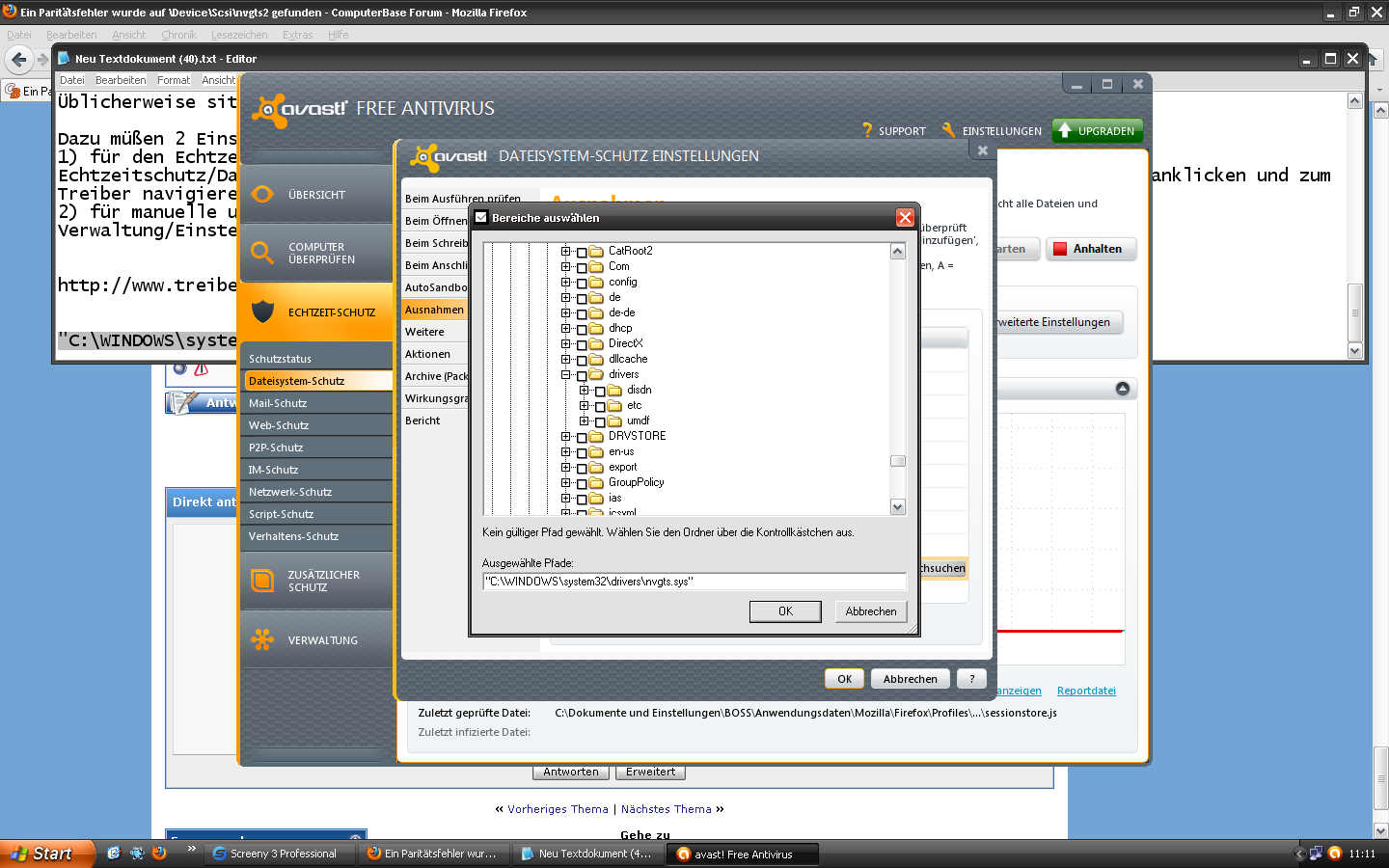
Task: Check the CatRoot2 folder checkbox
Action: coord(582,253)
